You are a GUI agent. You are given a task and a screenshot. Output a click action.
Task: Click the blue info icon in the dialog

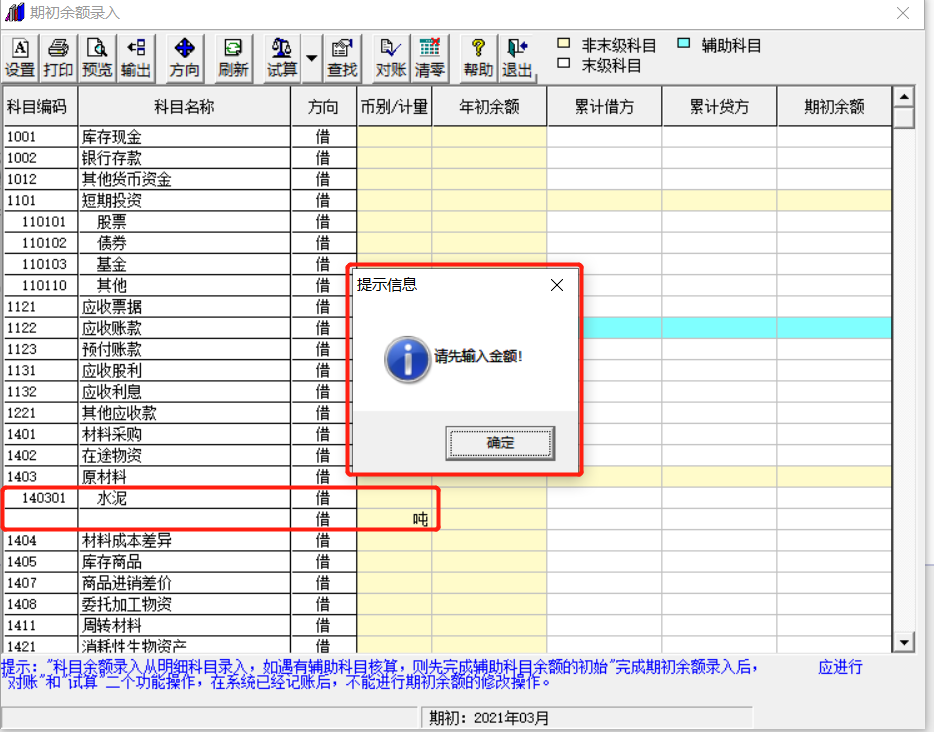coord(407,359)
